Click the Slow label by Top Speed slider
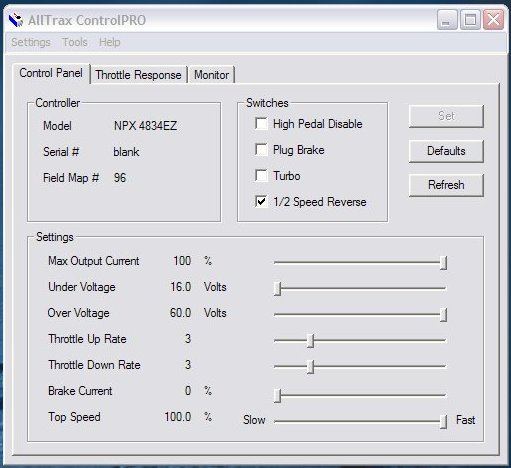This screenshot has height=468, width=511. pos(254,420)
